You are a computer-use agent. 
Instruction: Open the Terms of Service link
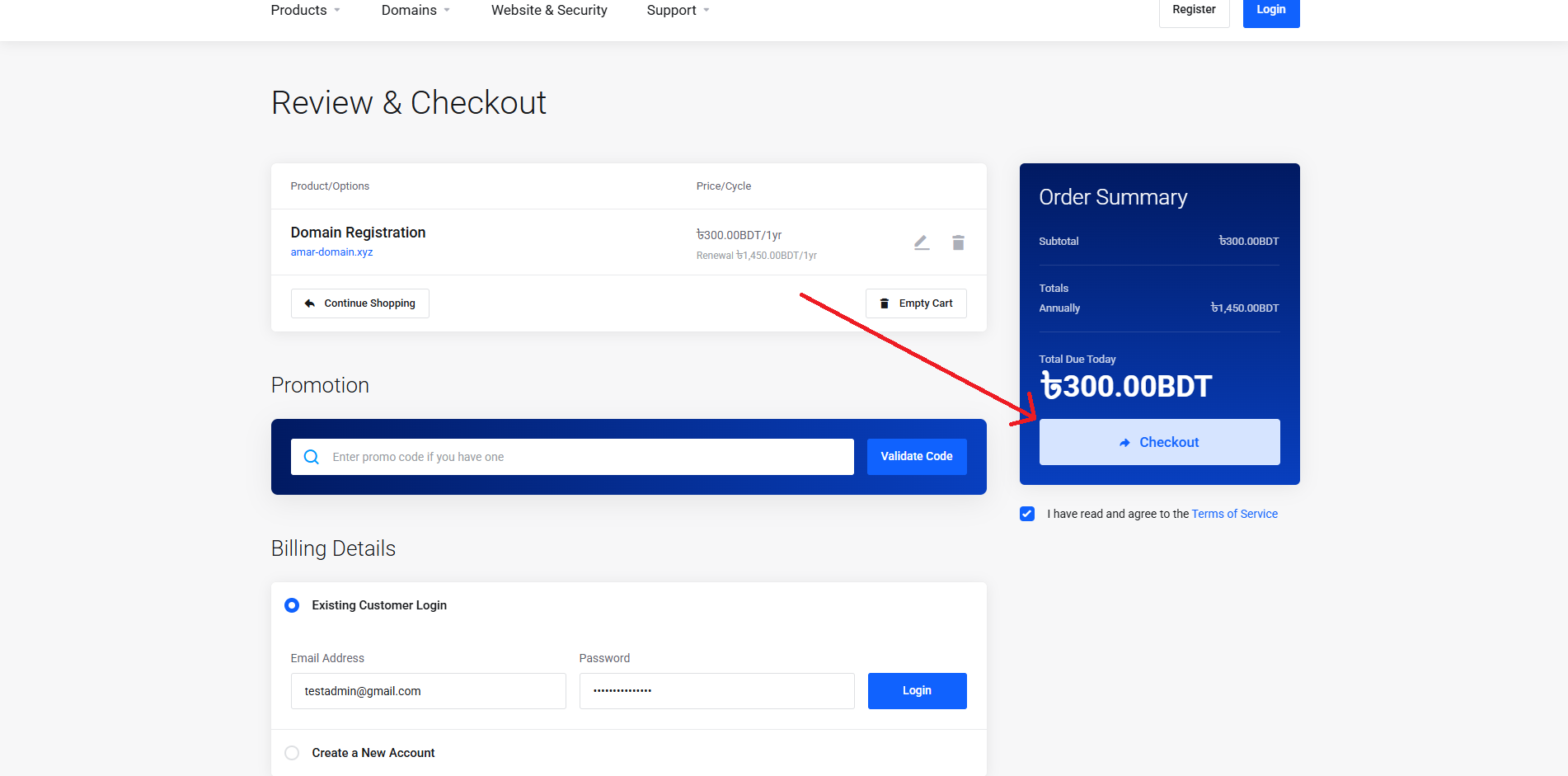pos(1234,514)
